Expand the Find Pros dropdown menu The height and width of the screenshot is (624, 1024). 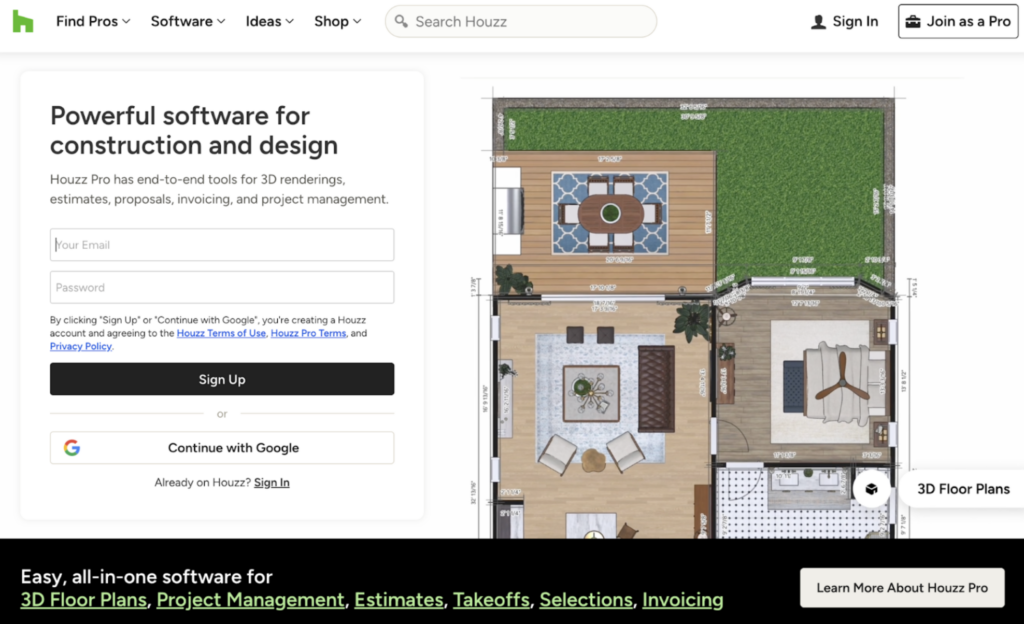tap(93, 21)
